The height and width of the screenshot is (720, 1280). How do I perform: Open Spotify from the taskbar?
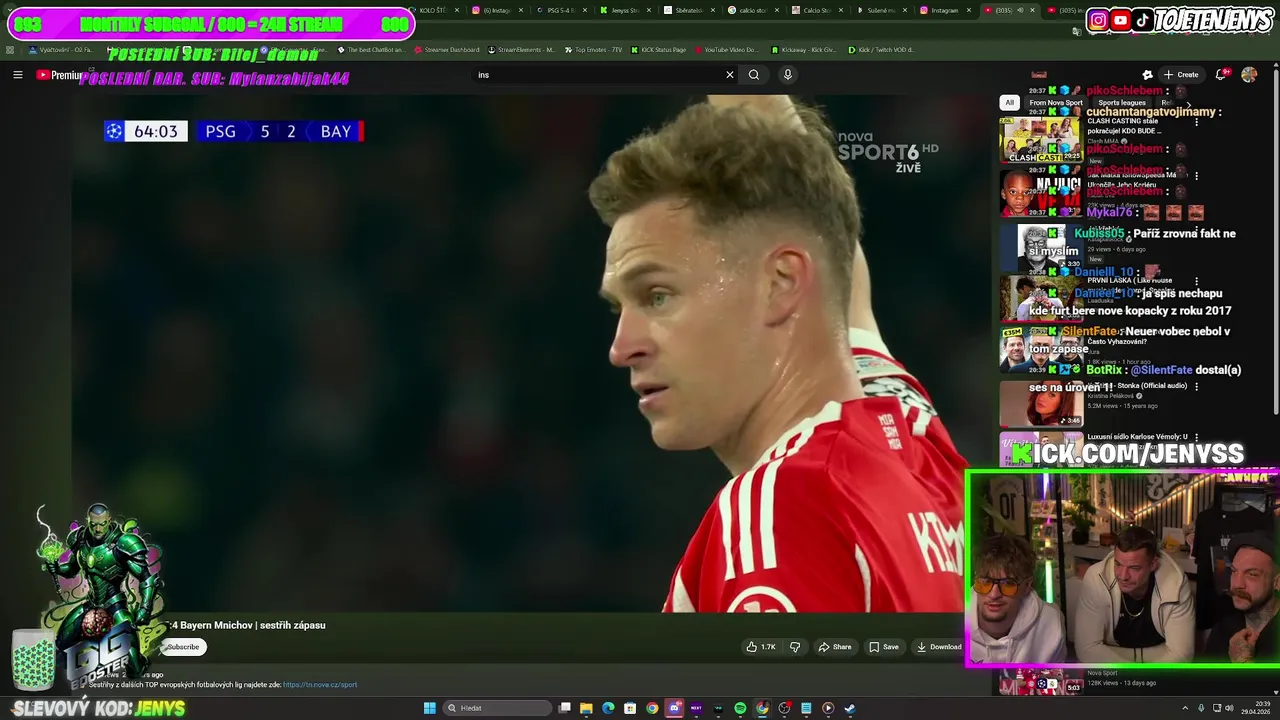point(740,708)
